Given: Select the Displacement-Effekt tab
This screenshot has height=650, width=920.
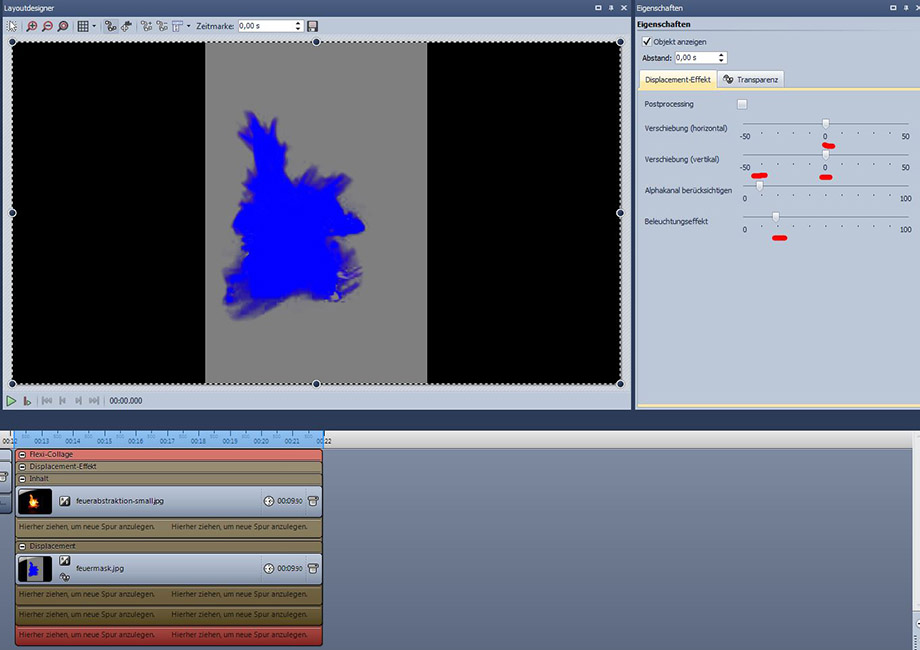Looking at the screenshot, I should click(677, 79).
